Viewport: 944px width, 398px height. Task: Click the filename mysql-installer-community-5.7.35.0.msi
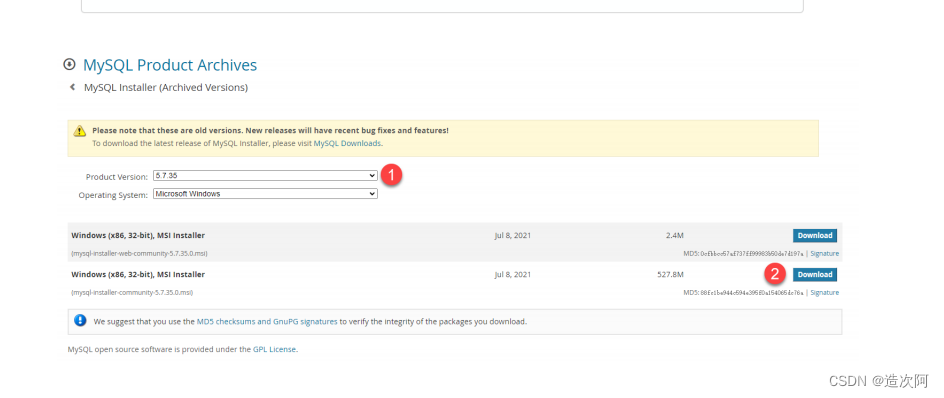tap(132, 293)
